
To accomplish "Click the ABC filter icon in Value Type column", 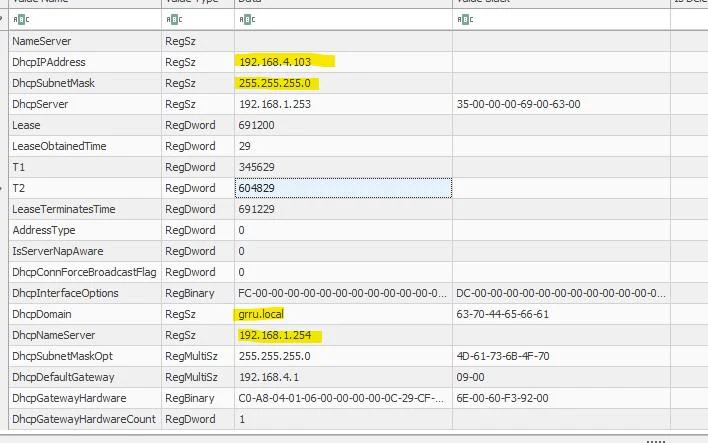I will (x=174, y=19).
